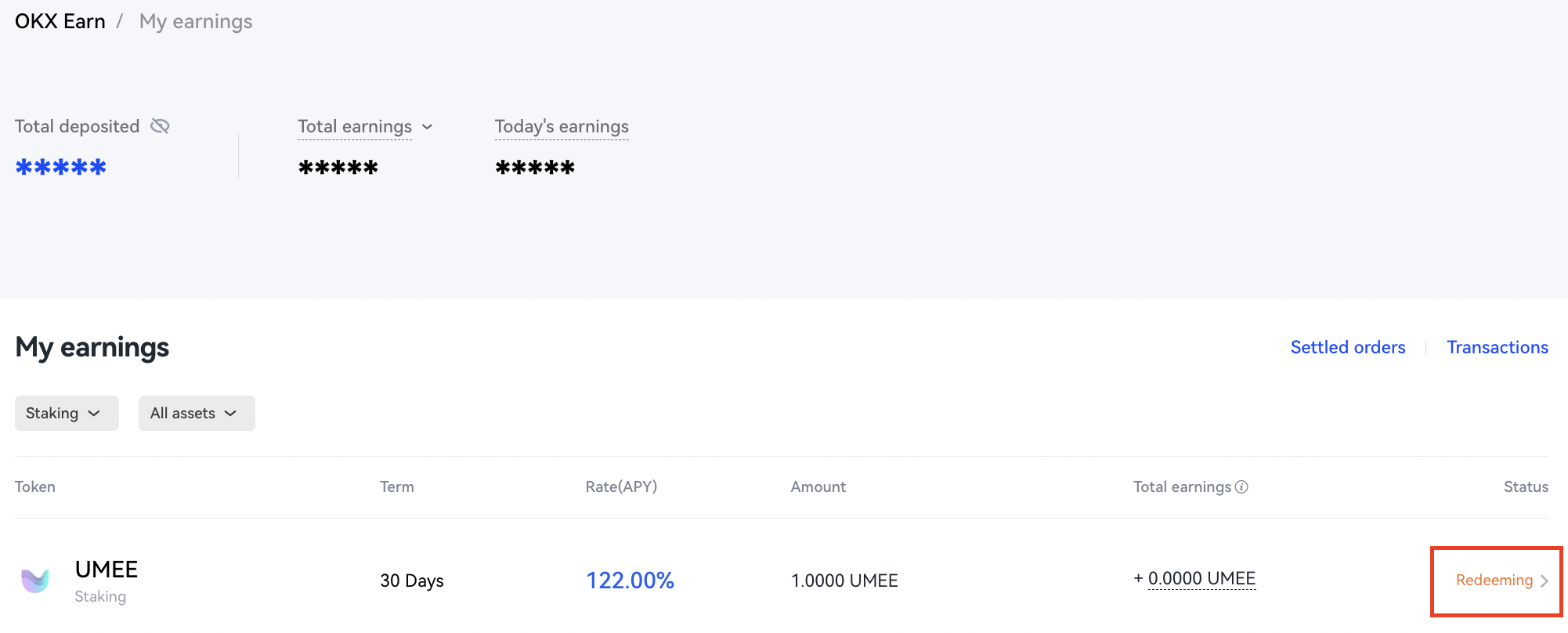Click Today's earnings label
The height and width of the screenshot is (633, 1568).
562,126
